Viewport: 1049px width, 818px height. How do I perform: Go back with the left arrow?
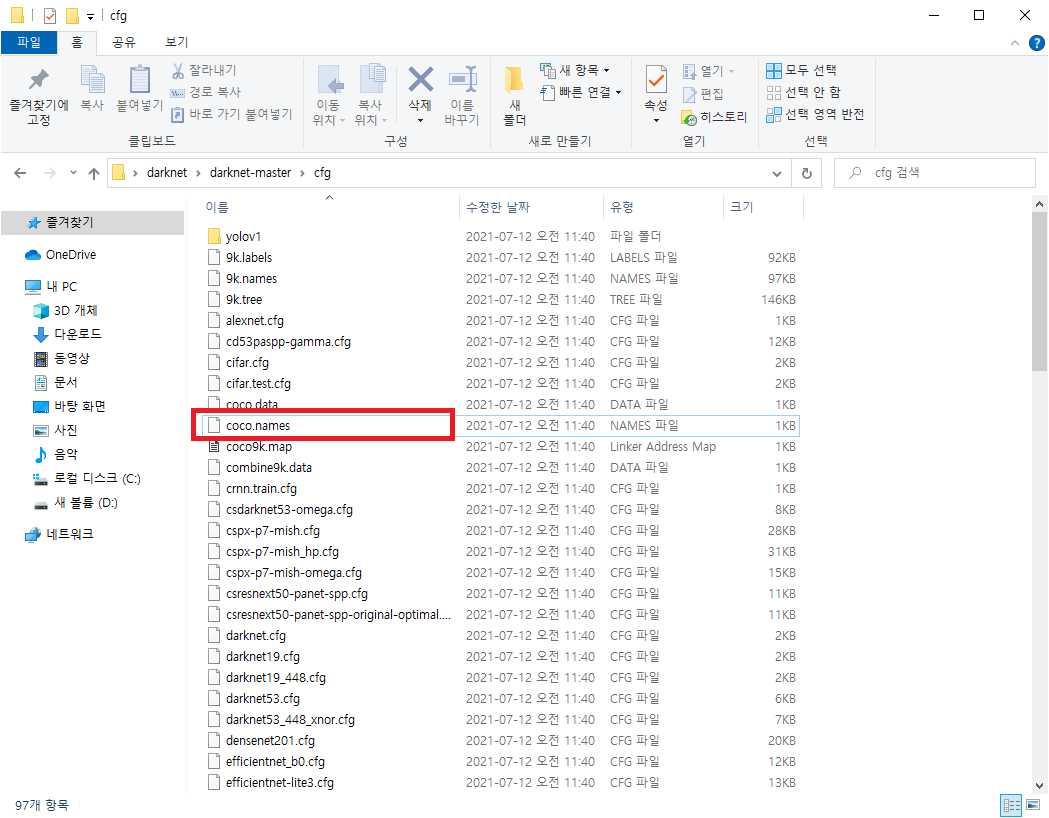coord(20,173)
